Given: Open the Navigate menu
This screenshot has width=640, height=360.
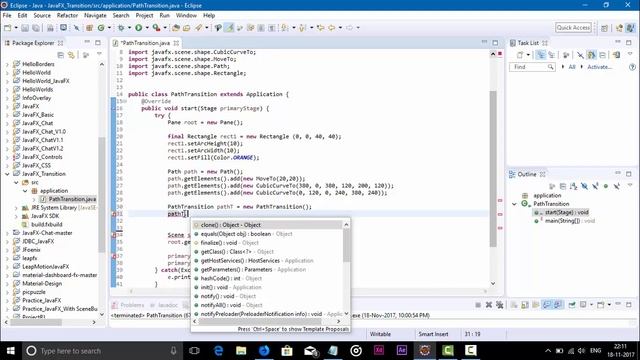Looking at the screenshot, I should coord(95,15).
